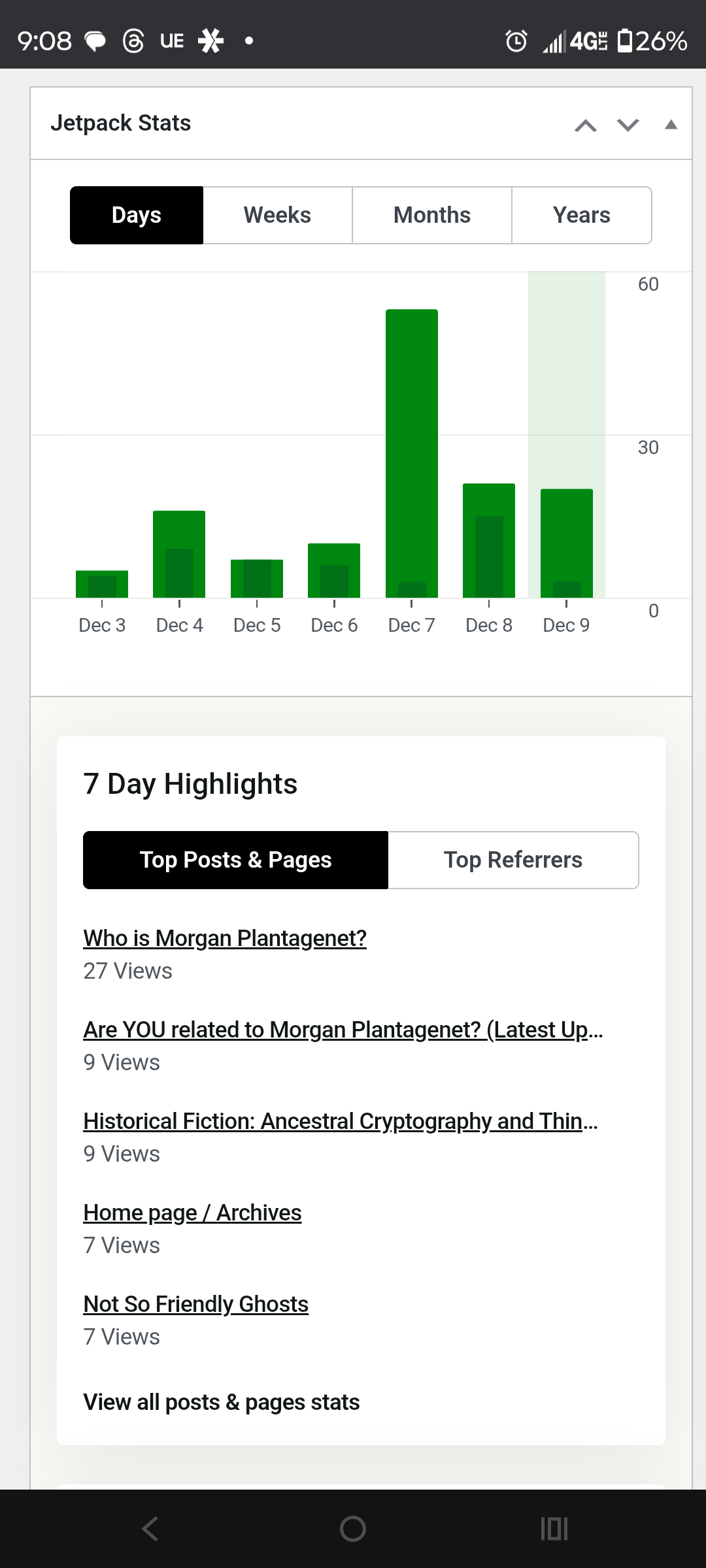Tap the Android back navigation button
Image resolution: width=706 pixels, height=1568 pixels.
pos(150,1529)
